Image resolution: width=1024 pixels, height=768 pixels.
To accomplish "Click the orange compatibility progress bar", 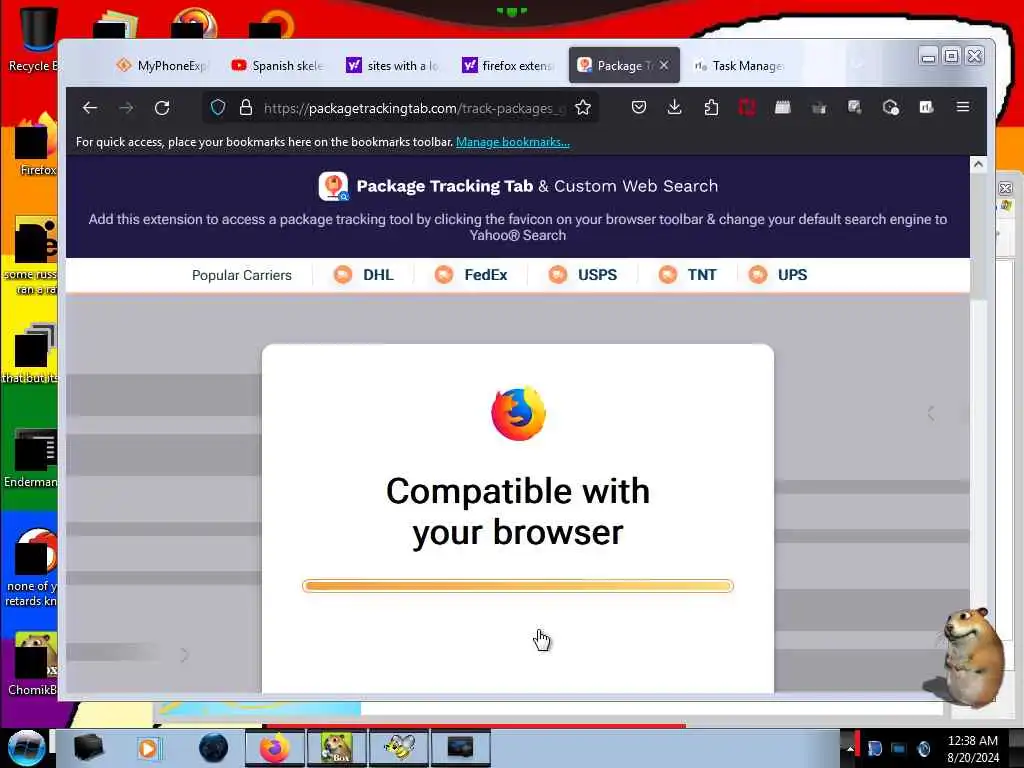I will (518, 586).
